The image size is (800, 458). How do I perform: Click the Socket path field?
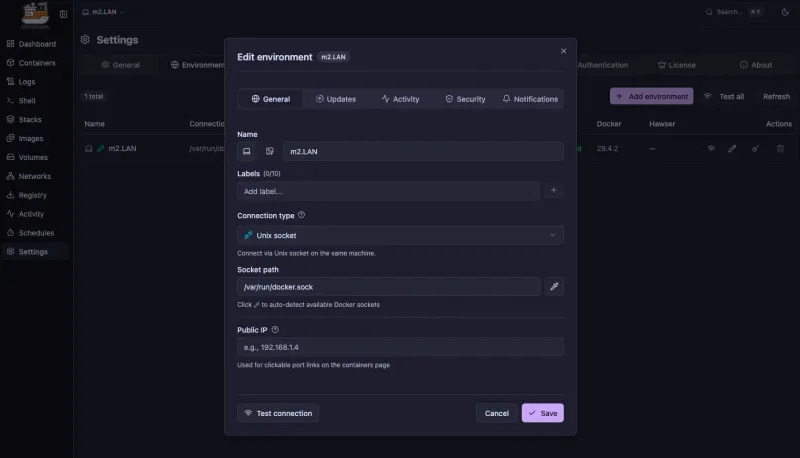pyautogui.click(x=388, y=287)
